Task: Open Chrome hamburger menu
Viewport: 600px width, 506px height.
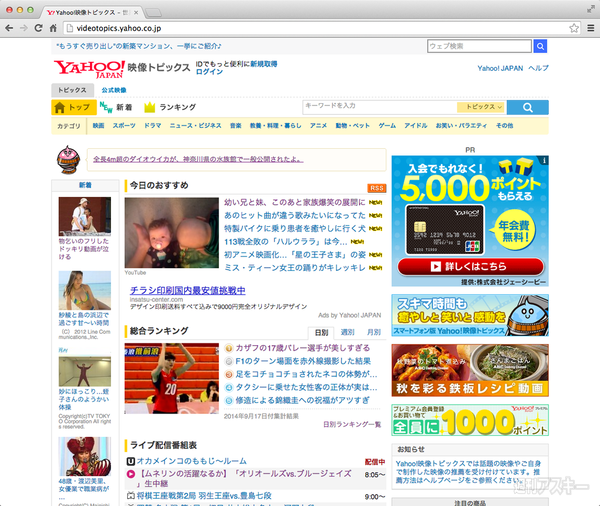Action: (591, 28)
